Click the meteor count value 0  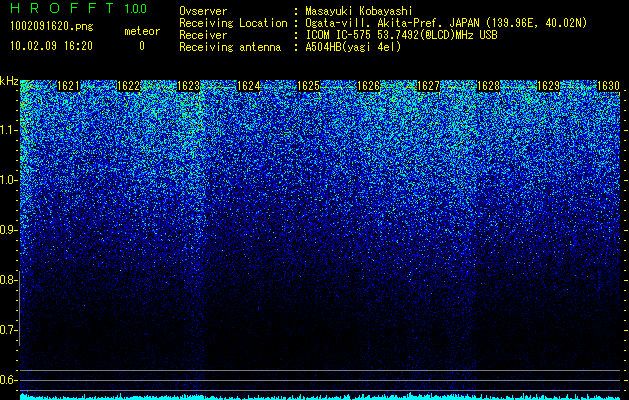(142, 46)
